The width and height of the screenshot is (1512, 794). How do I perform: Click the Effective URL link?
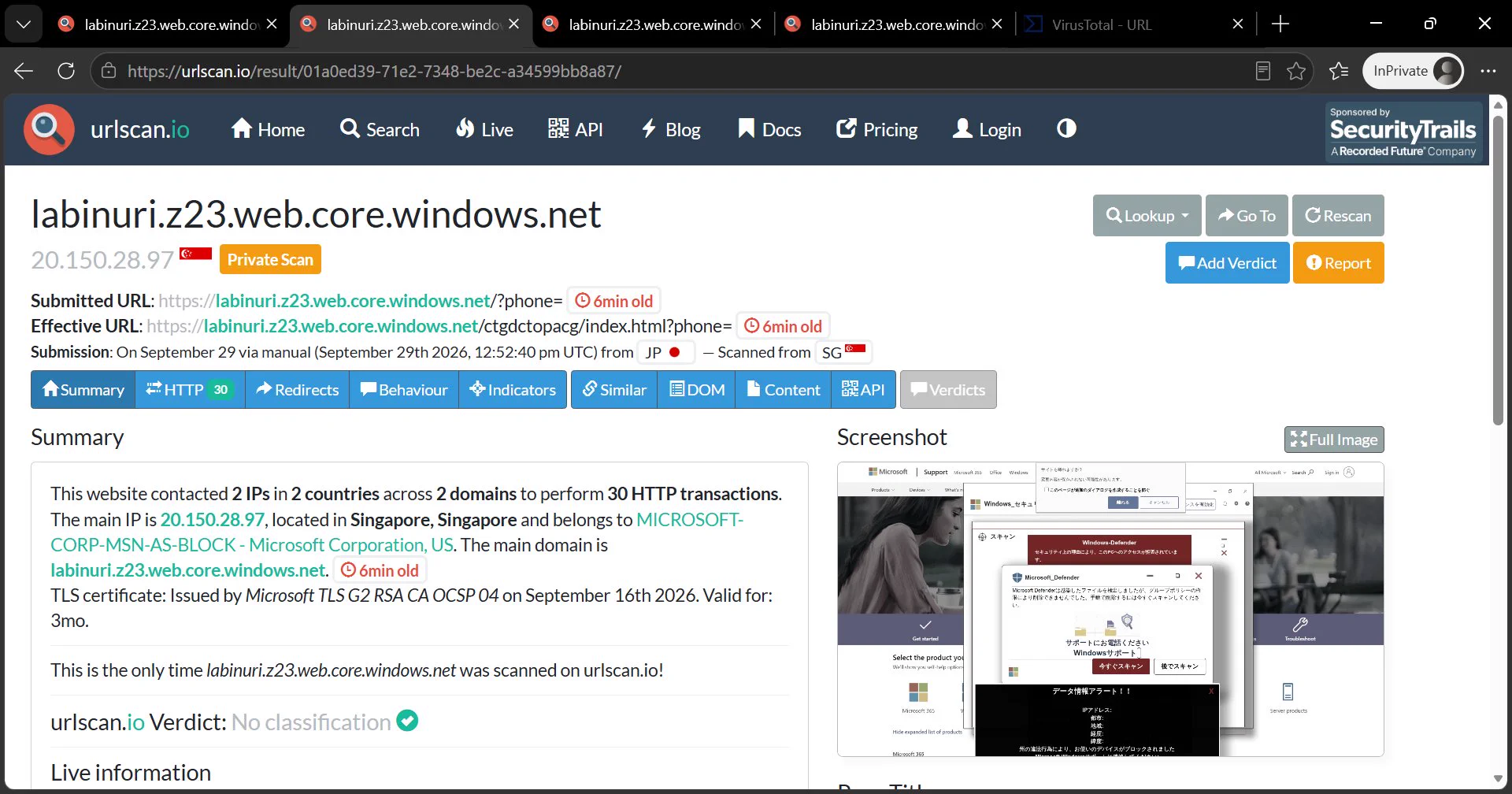(439, 326)
